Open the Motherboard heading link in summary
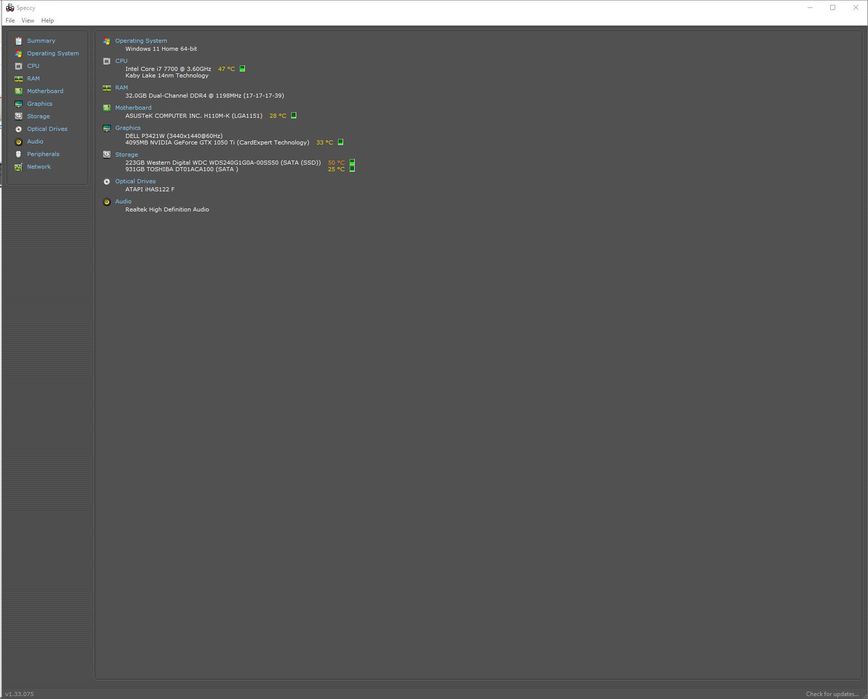 tap(133, 108)
